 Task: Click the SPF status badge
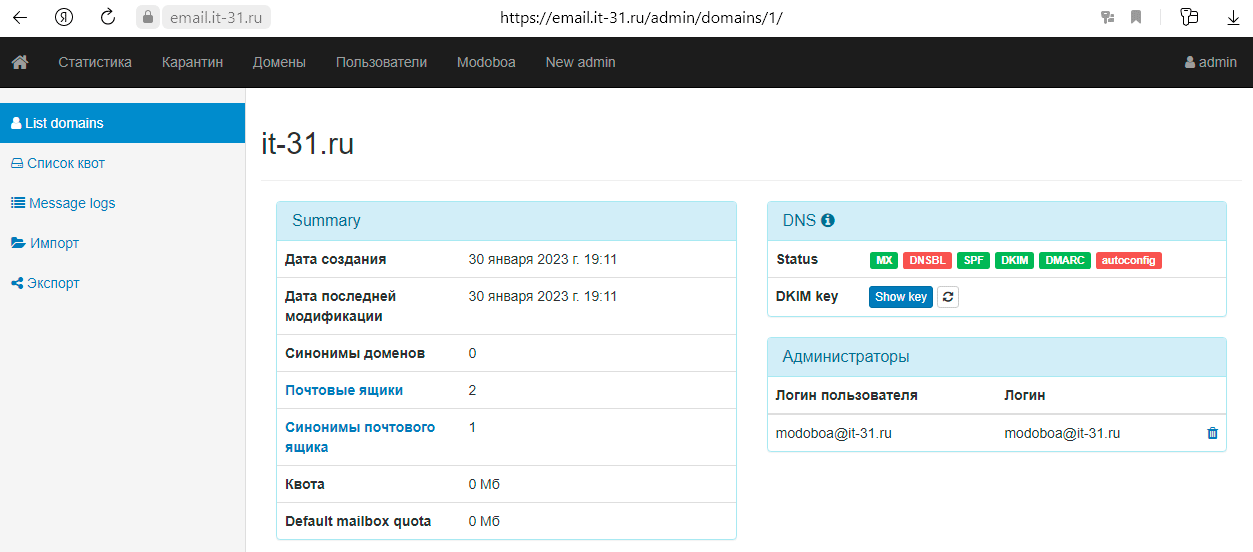click(974, 260)
